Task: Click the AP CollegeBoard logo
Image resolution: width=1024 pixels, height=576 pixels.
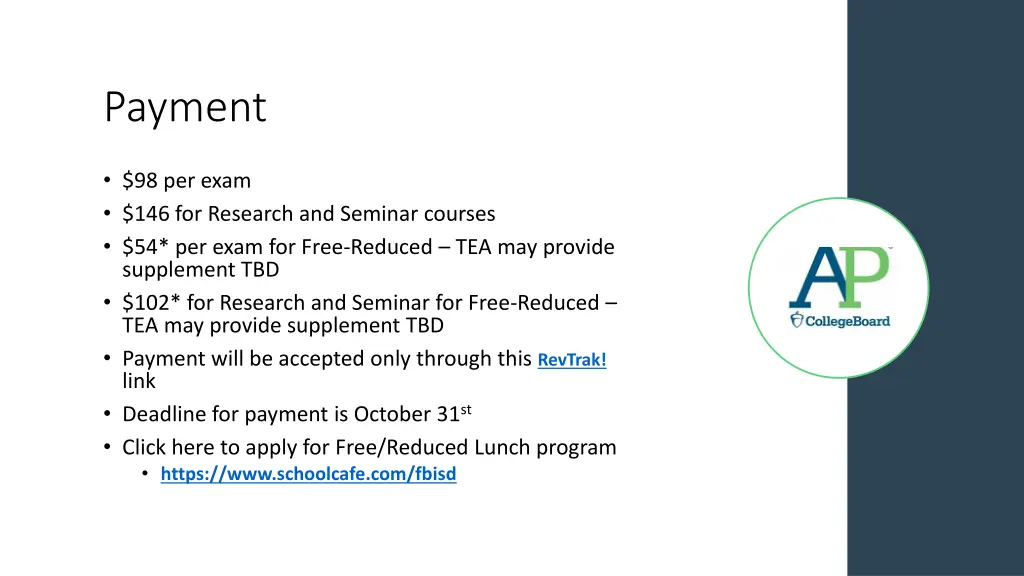Action: [x=839, y=288]
